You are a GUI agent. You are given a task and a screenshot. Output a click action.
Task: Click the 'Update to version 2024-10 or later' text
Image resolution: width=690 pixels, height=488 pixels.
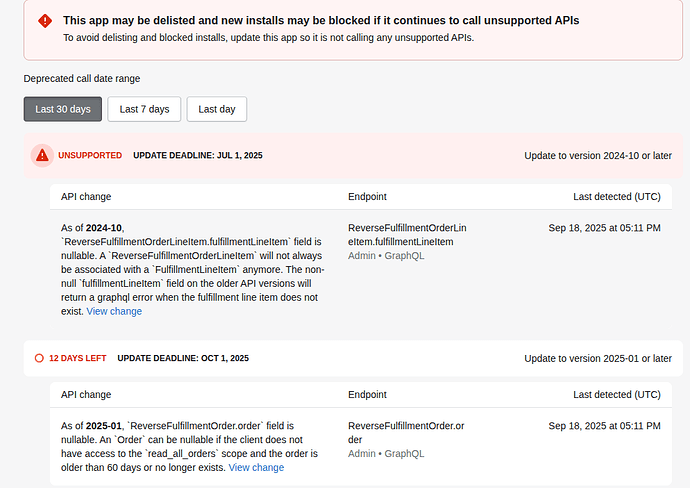597,156
